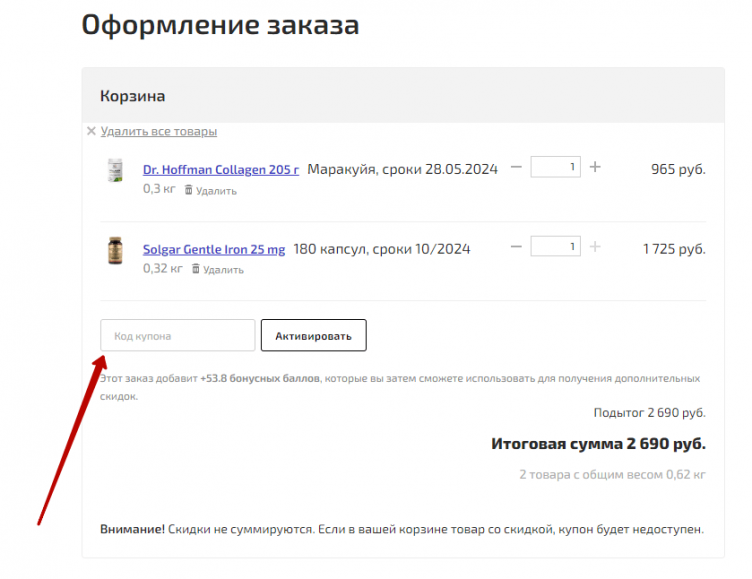The width and height of the screenshot is (752, 579).
Task: Decrease quantity of Dr. Hoffman Collagen with minus
Action: 516,167
